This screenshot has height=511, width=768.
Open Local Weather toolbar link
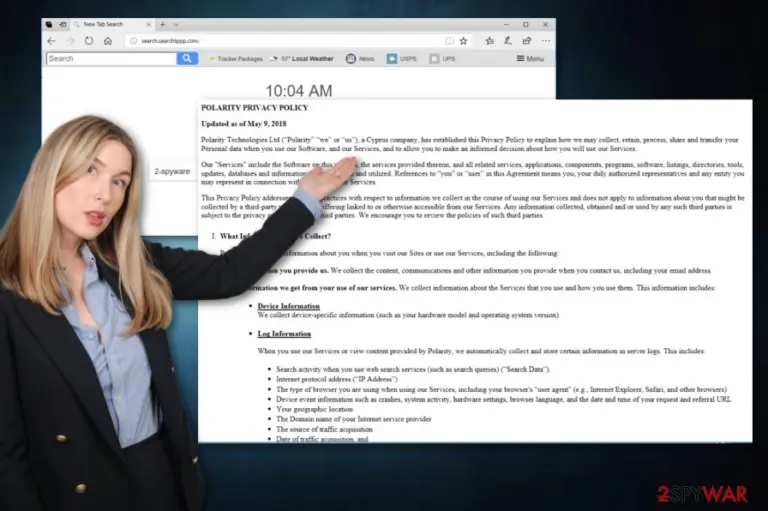pos(302,59)
